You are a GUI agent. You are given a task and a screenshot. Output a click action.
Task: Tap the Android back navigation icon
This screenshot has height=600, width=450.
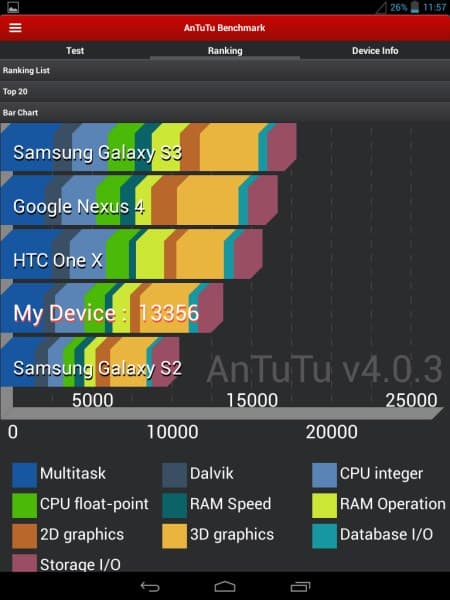pos(150,587)
